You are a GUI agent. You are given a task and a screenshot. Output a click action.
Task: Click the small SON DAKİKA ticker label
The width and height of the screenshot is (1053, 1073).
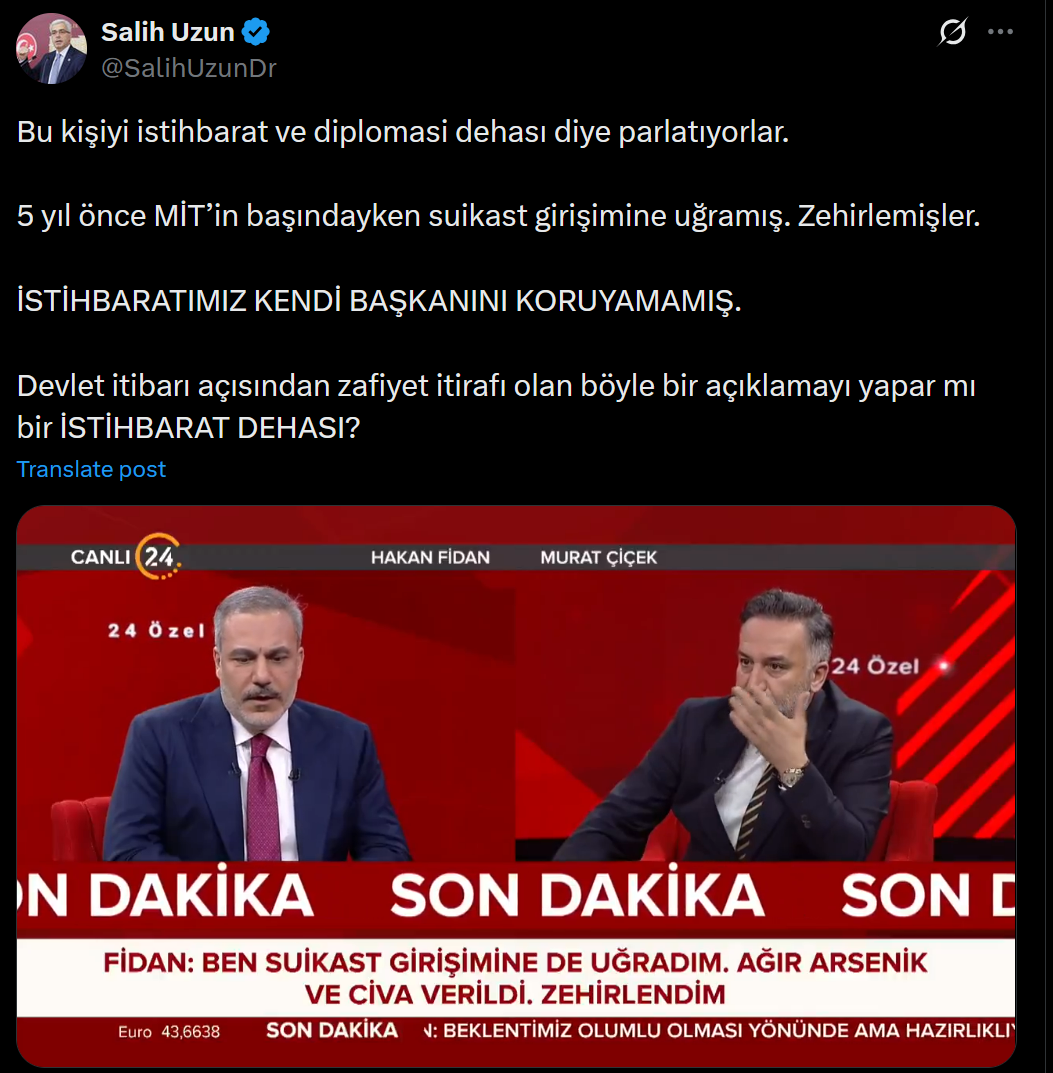pyautogui.click(x=332, y=1031)
